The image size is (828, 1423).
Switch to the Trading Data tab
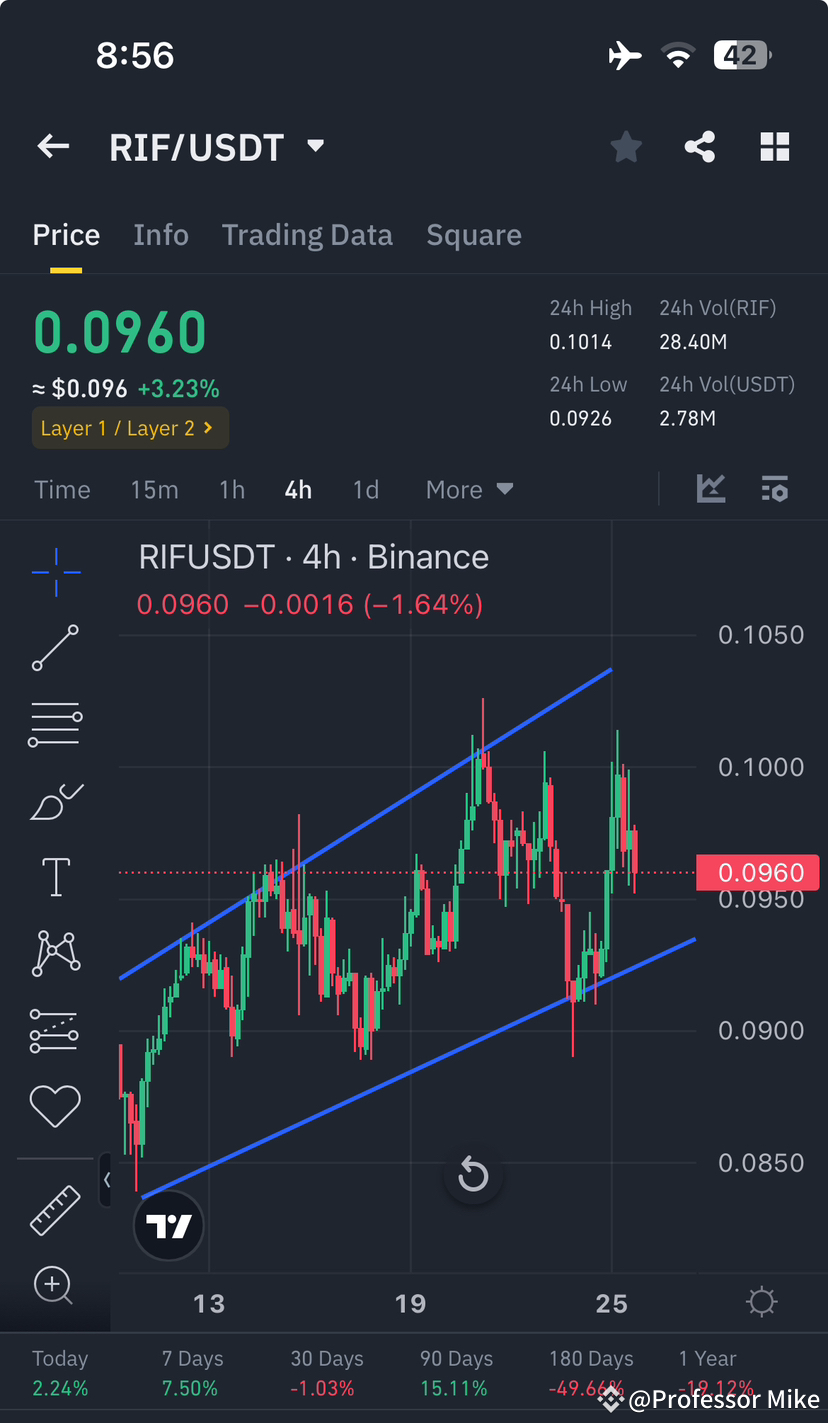[307, 234]
